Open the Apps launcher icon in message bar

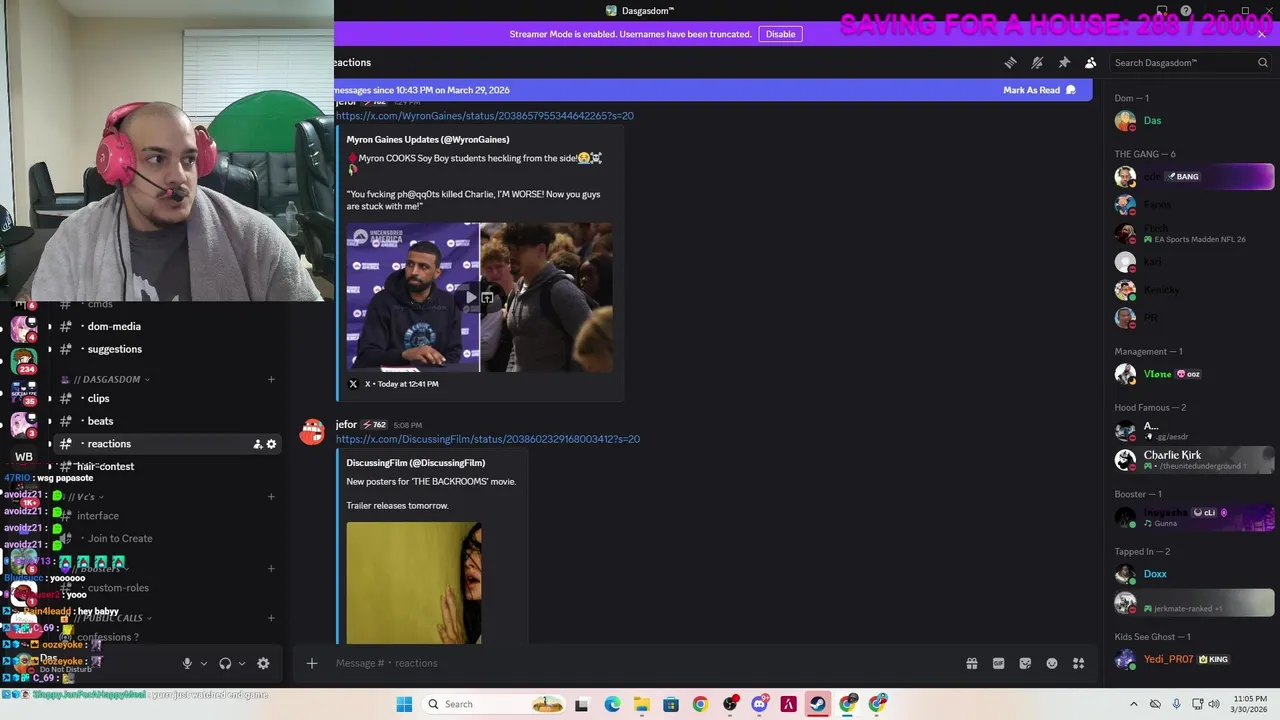[x=1079, y=663]
